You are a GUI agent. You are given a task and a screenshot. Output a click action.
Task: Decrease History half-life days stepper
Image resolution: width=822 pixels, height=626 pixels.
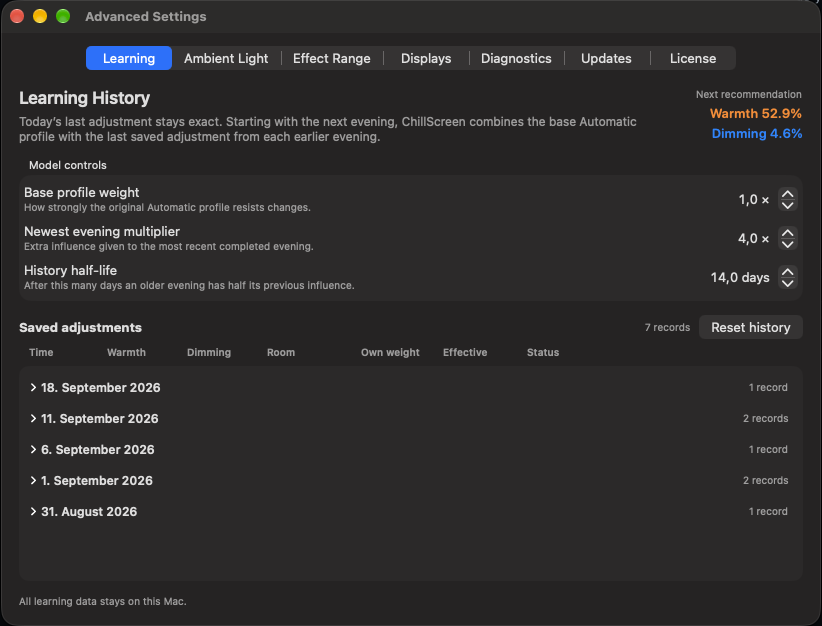(x=787, y=283)
